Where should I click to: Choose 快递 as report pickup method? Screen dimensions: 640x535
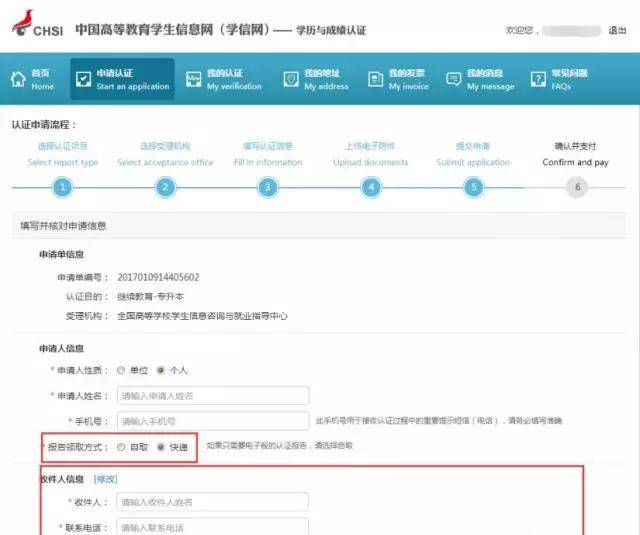click(x=161, y=447)
